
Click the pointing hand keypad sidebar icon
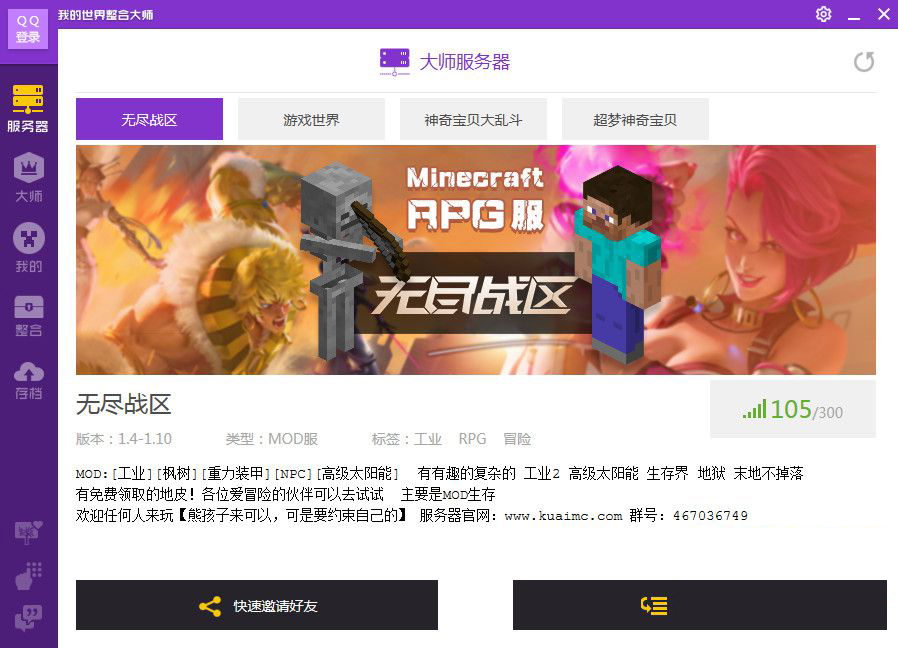[x=29, y=576]
